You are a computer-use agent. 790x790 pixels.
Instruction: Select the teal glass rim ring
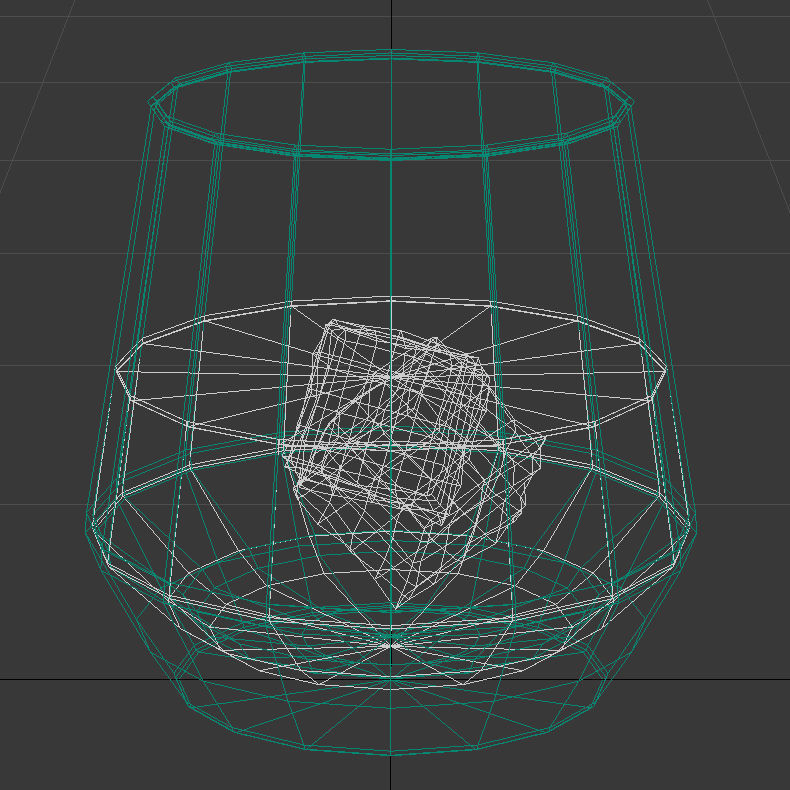tap(391, 105)
